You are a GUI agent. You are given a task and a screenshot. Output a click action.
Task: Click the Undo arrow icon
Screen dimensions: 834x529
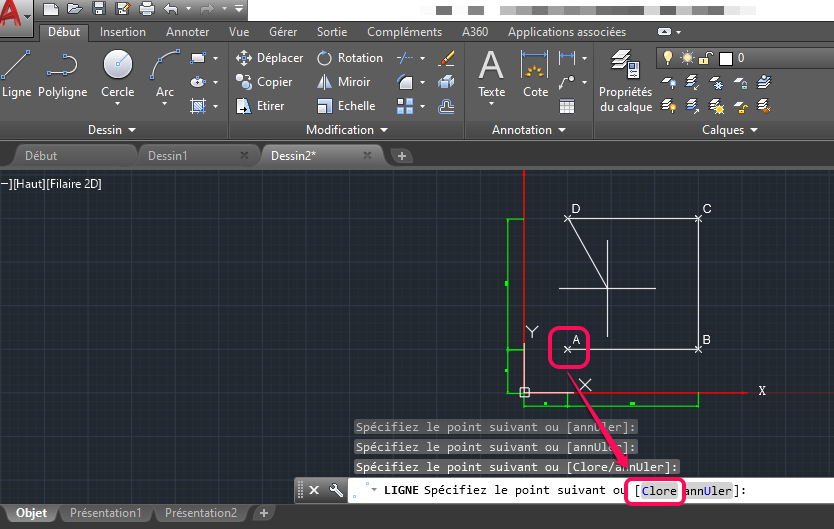pos(171,8)
